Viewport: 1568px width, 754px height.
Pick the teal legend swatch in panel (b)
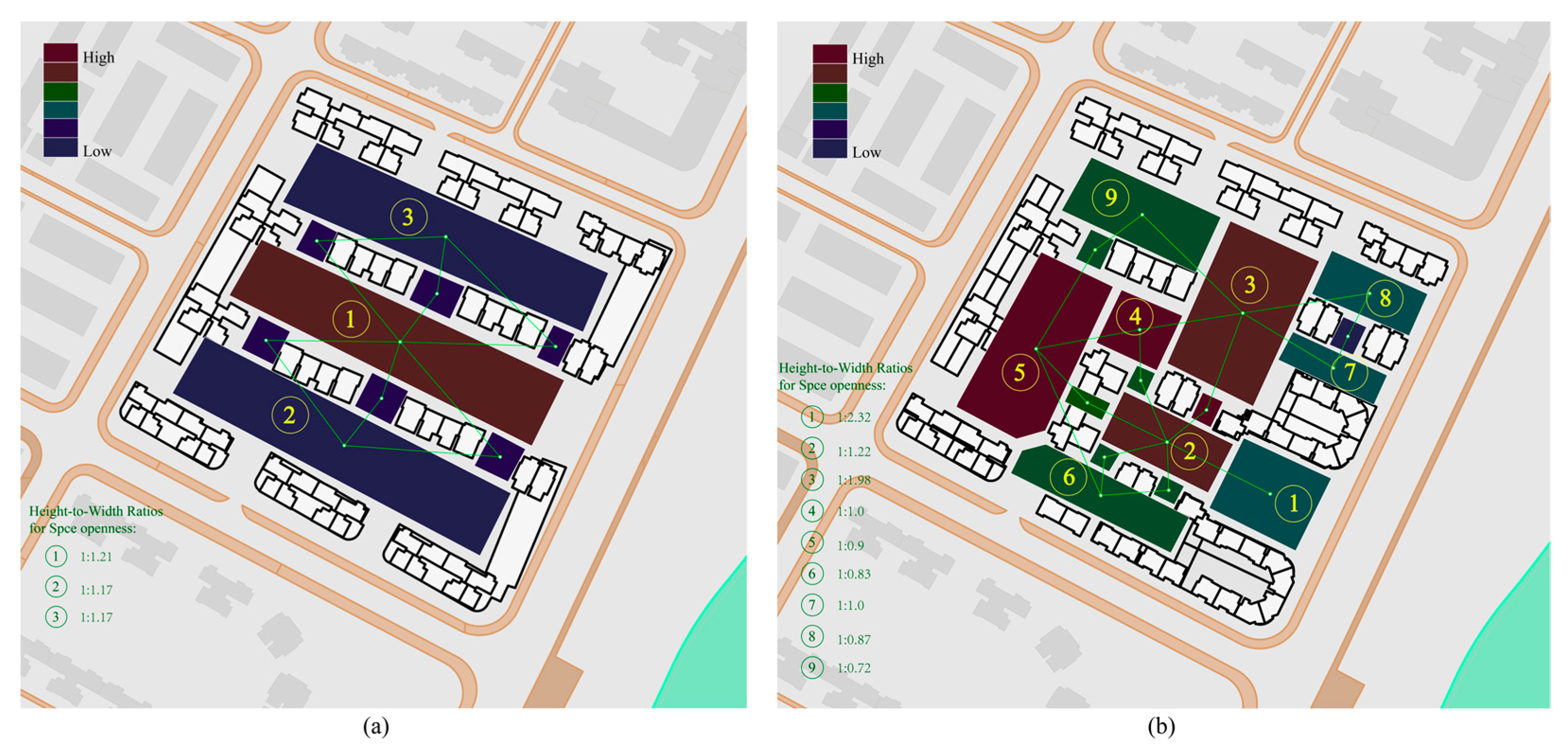830,112
